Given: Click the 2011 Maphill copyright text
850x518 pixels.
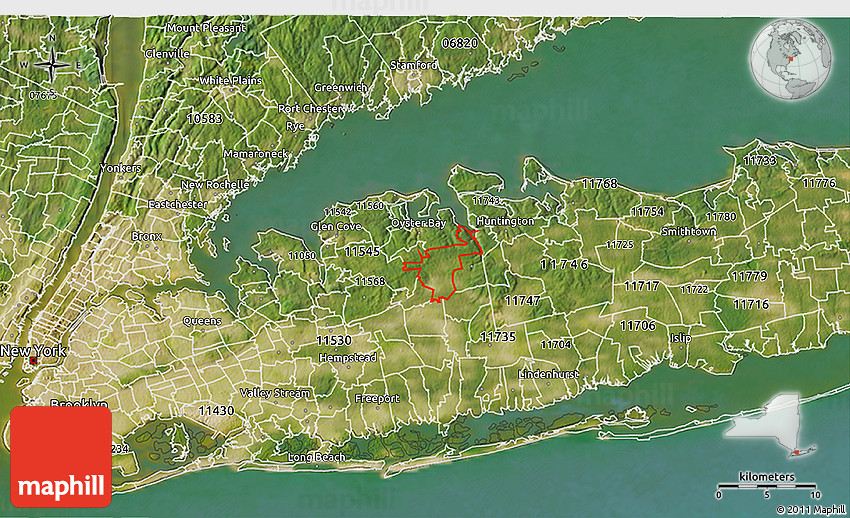Looking at the screenshot, I should point(808,509).
